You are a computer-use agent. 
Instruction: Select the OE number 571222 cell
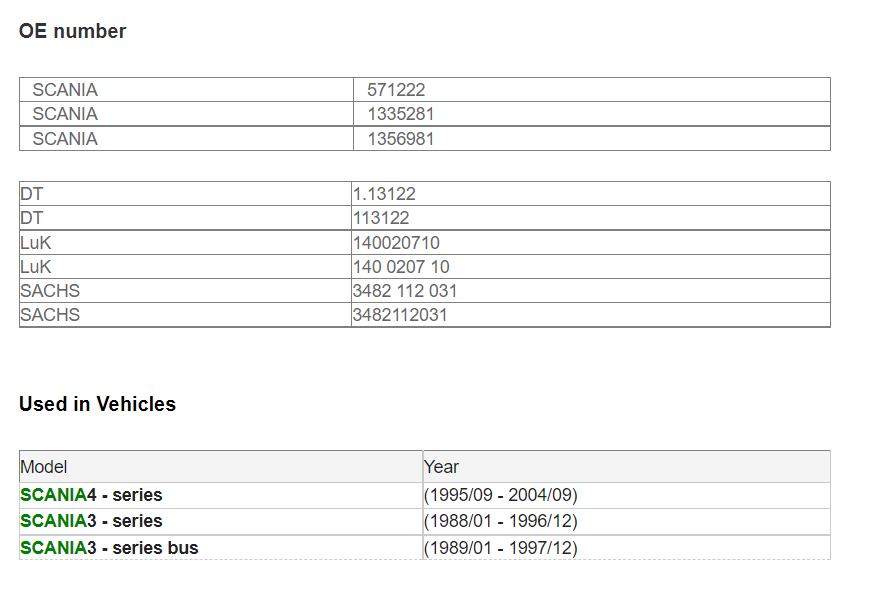coord(592,90)
